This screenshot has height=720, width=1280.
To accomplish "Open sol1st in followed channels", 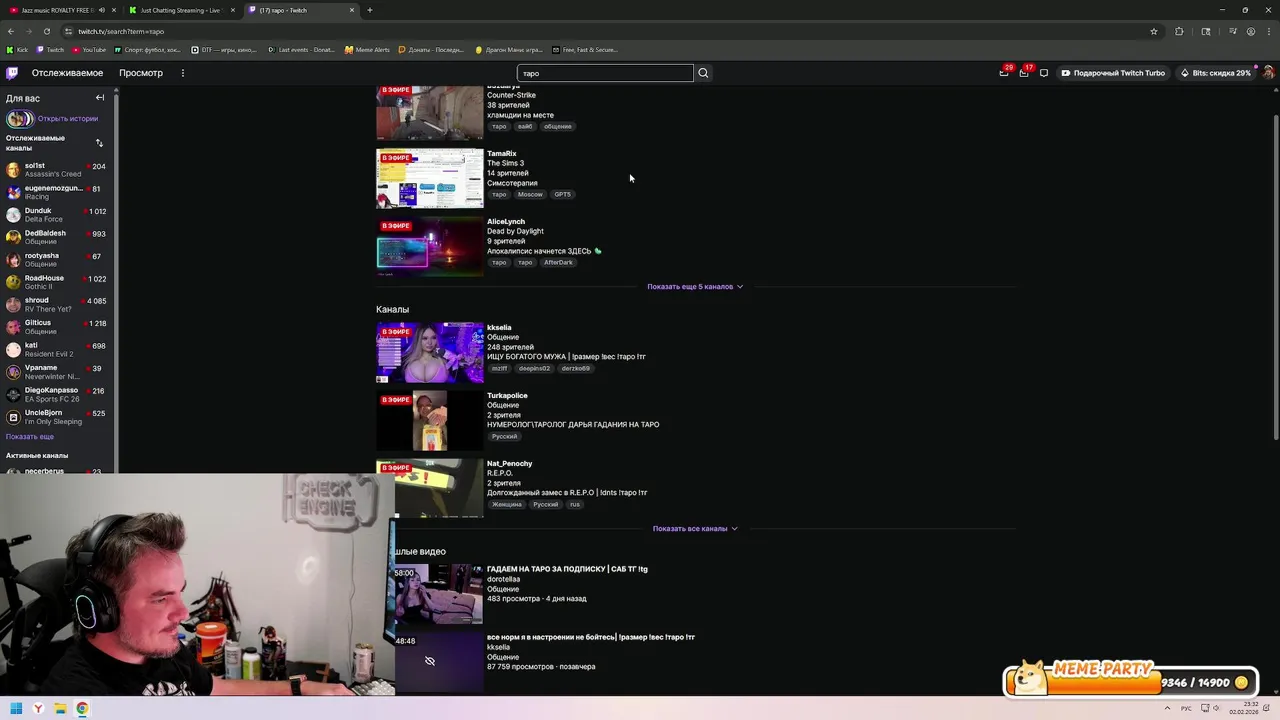I will click(58, 170).
